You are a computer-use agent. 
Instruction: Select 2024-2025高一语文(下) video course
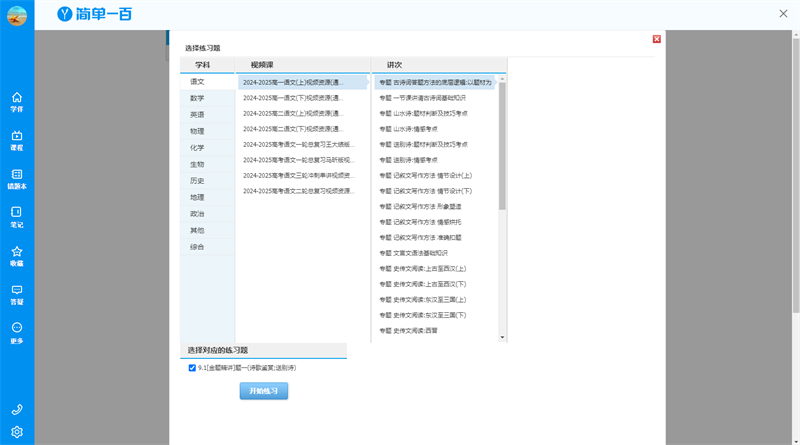292,98
